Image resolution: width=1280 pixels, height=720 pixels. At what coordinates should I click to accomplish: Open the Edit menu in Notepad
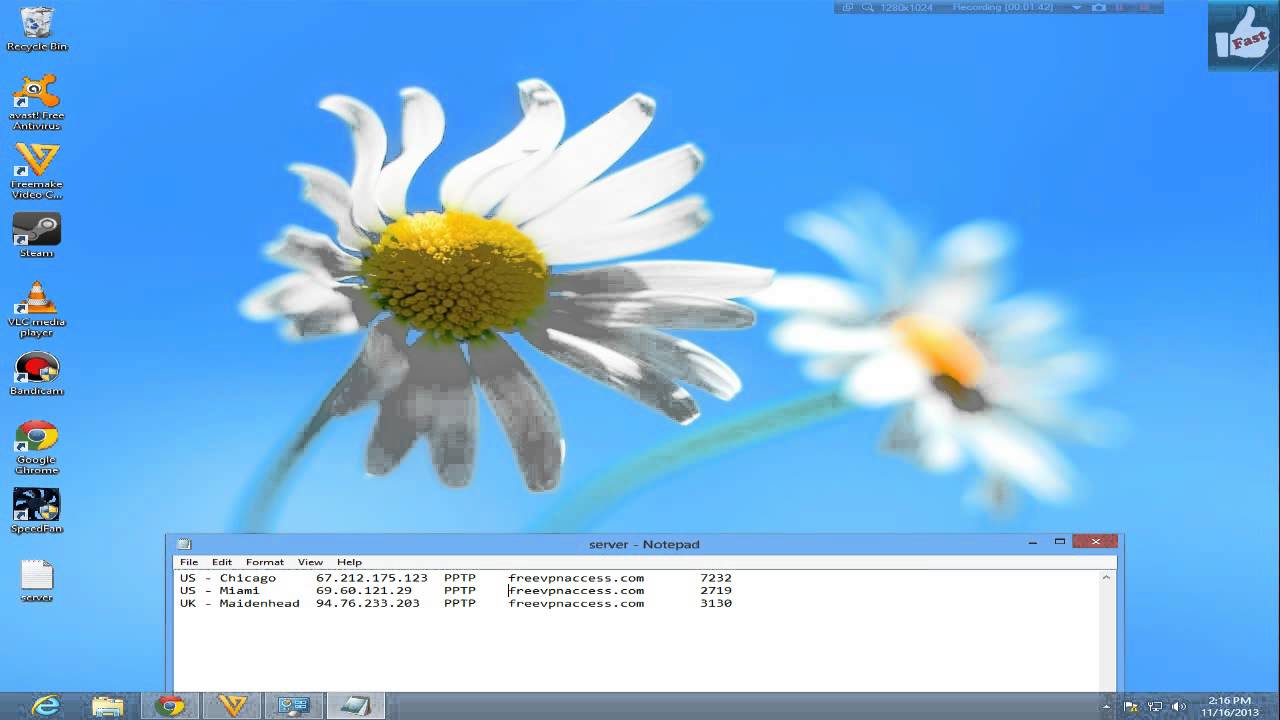222,562
